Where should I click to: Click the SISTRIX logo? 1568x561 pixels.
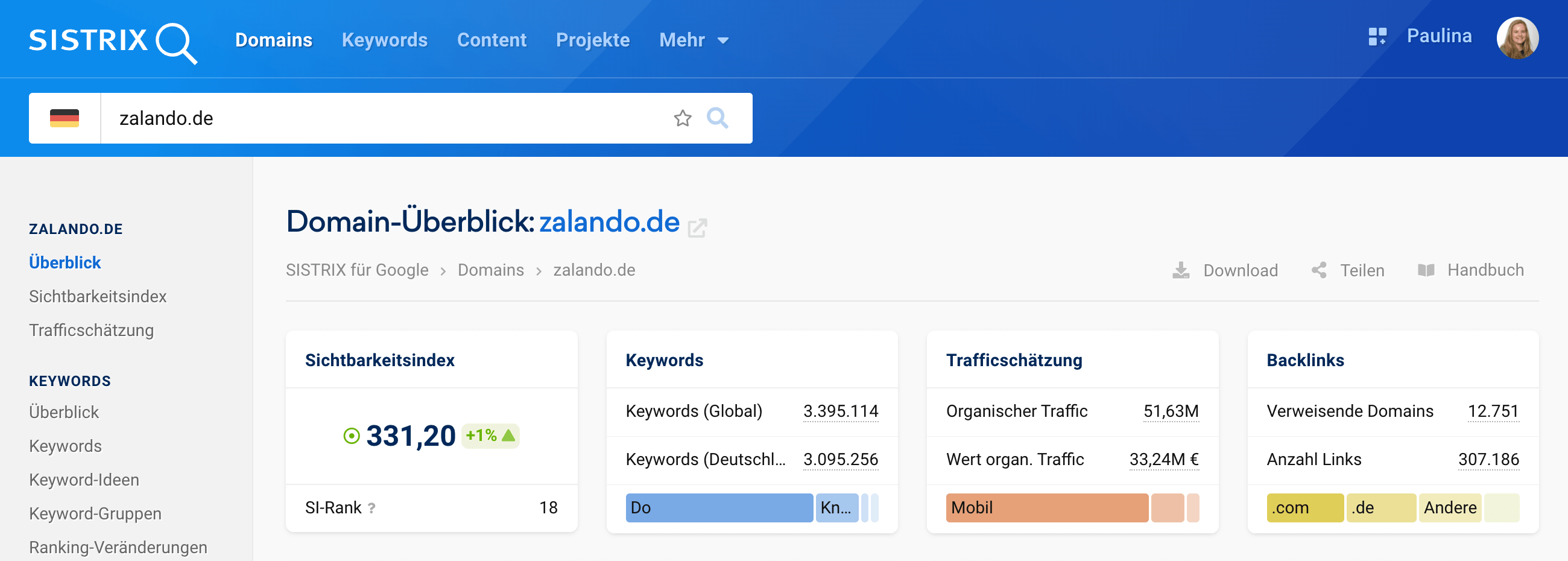[113, 42]
